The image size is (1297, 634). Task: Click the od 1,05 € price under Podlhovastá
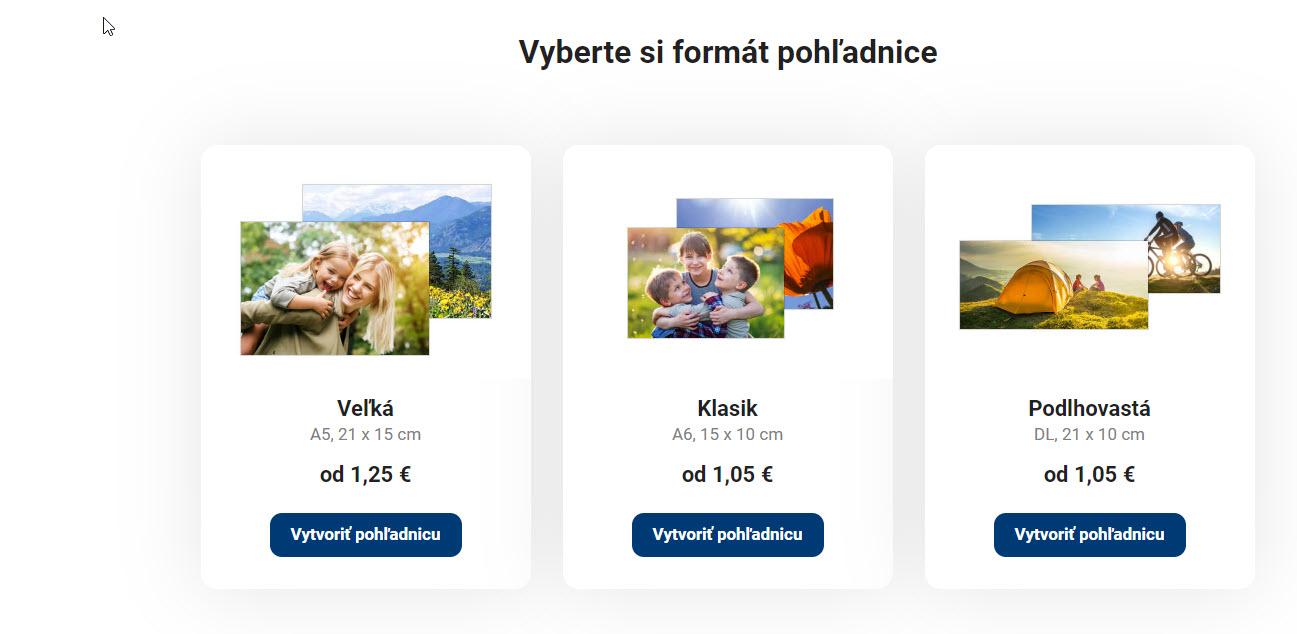[1089, 474]
